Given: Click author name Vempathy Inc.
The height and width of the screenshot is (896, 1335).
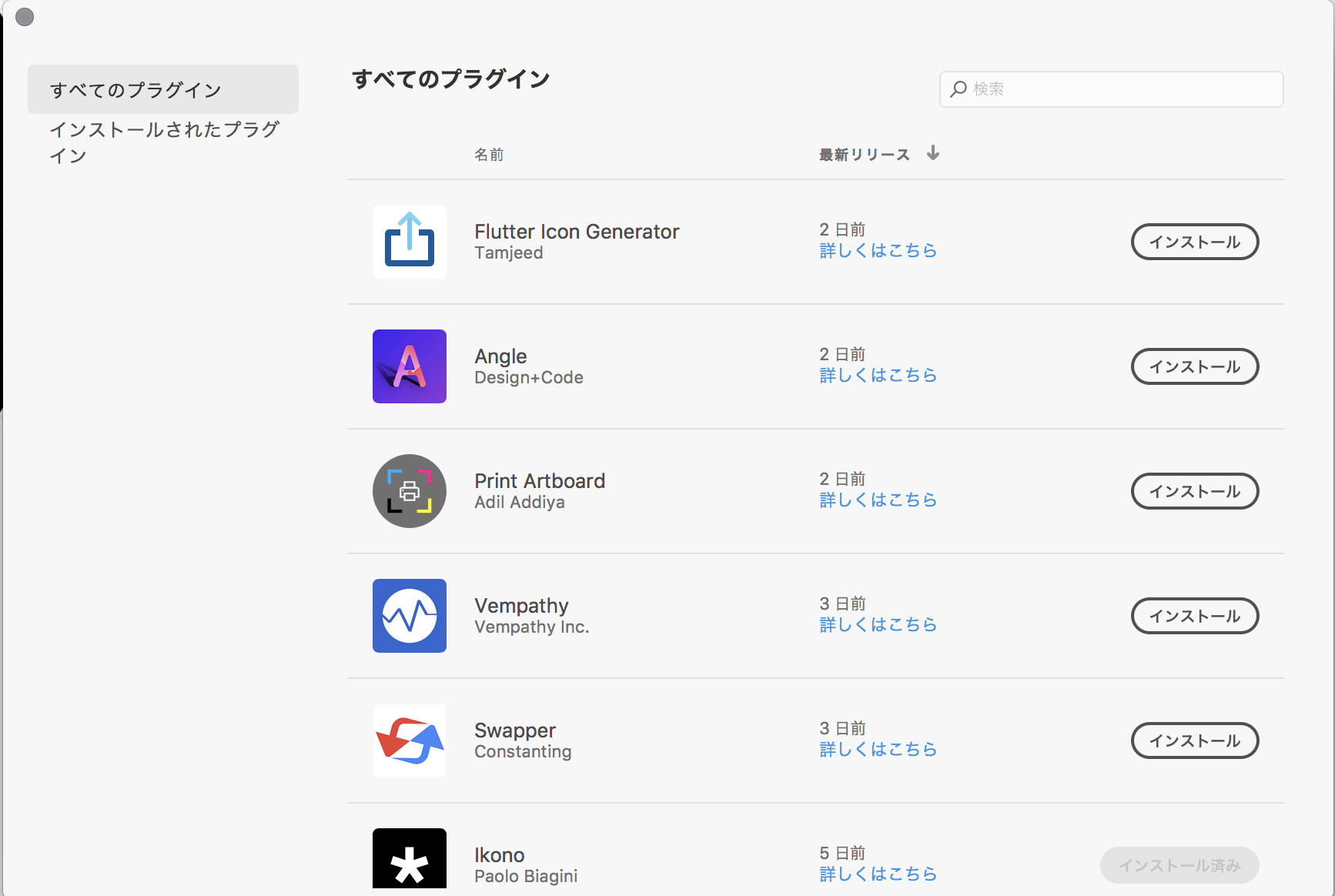Looking at the screenshot, I should pos(531,627).
